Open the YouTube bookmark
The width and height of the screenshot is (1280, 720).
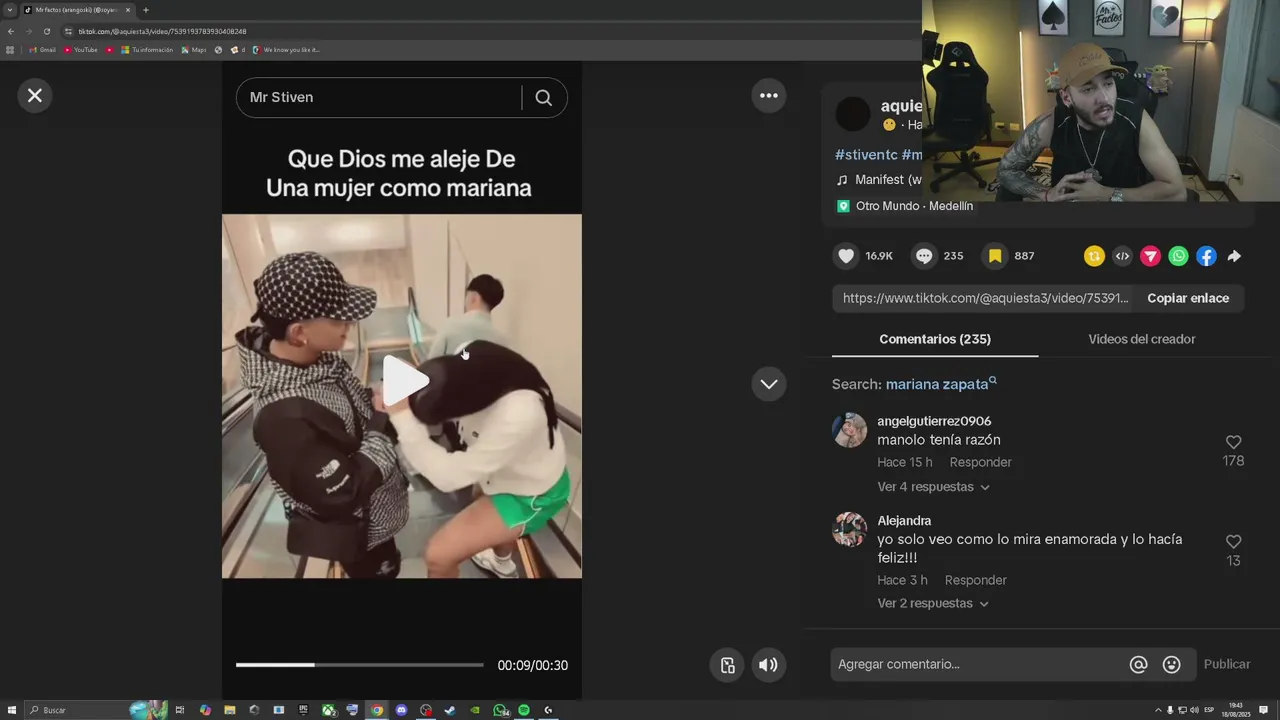(x=81, y=50)
